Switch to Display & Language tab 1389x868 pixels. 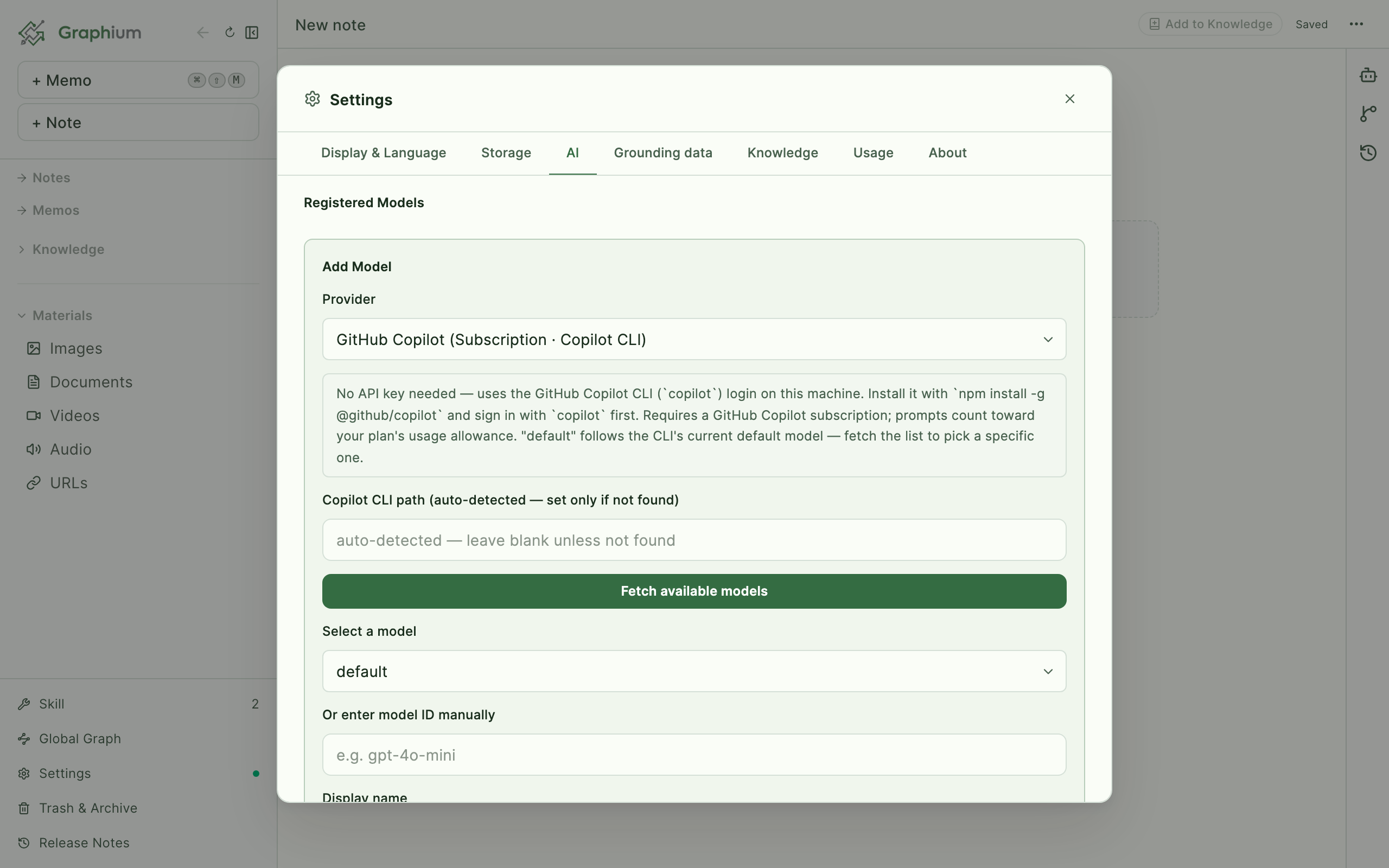384,152
